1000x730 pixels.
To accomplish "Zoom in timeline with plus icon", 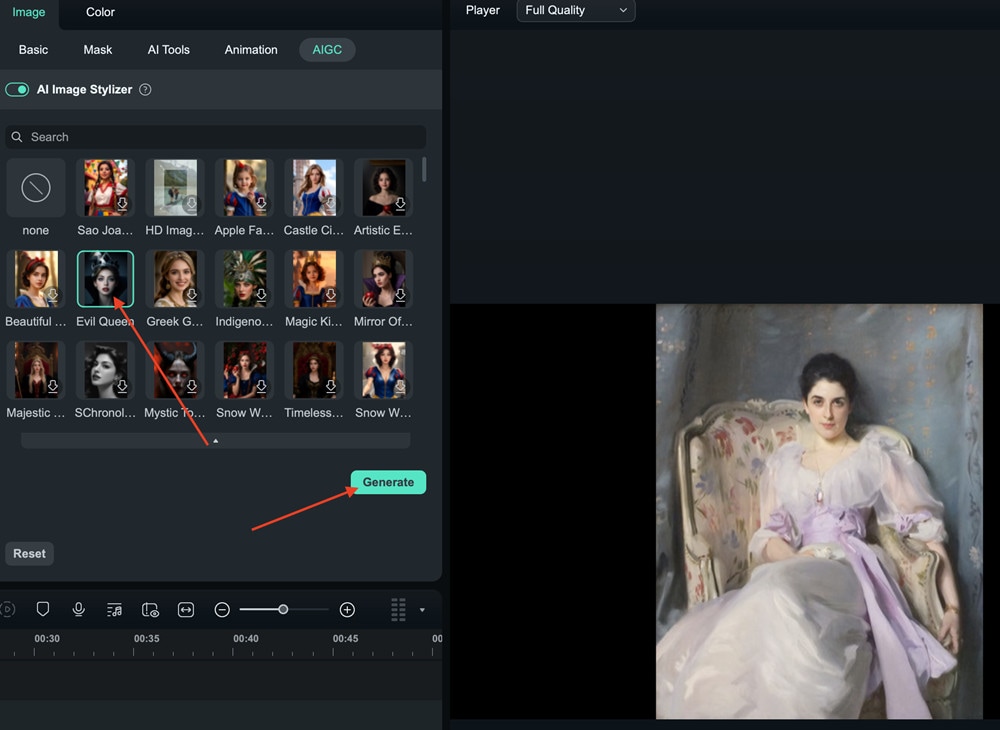I will [x=347, y=610].
